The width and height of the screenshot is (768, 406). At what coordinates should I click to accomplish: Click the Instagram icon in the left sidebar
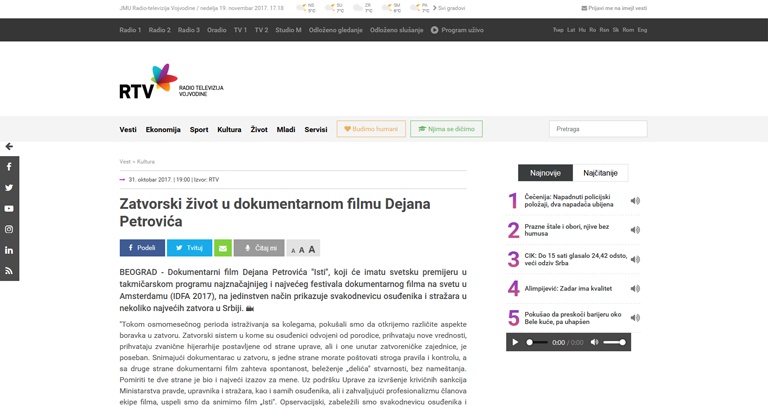pos(9,229)
